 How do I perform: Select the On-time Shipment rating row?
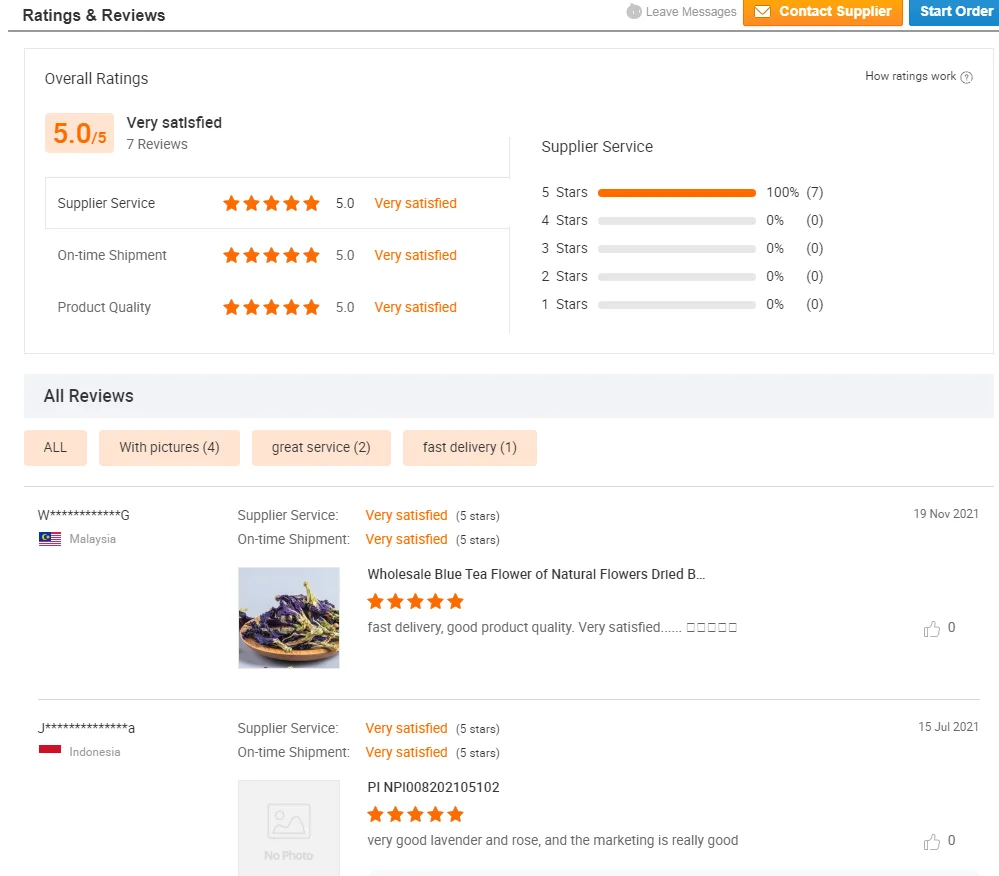click(x=277, y=255)
